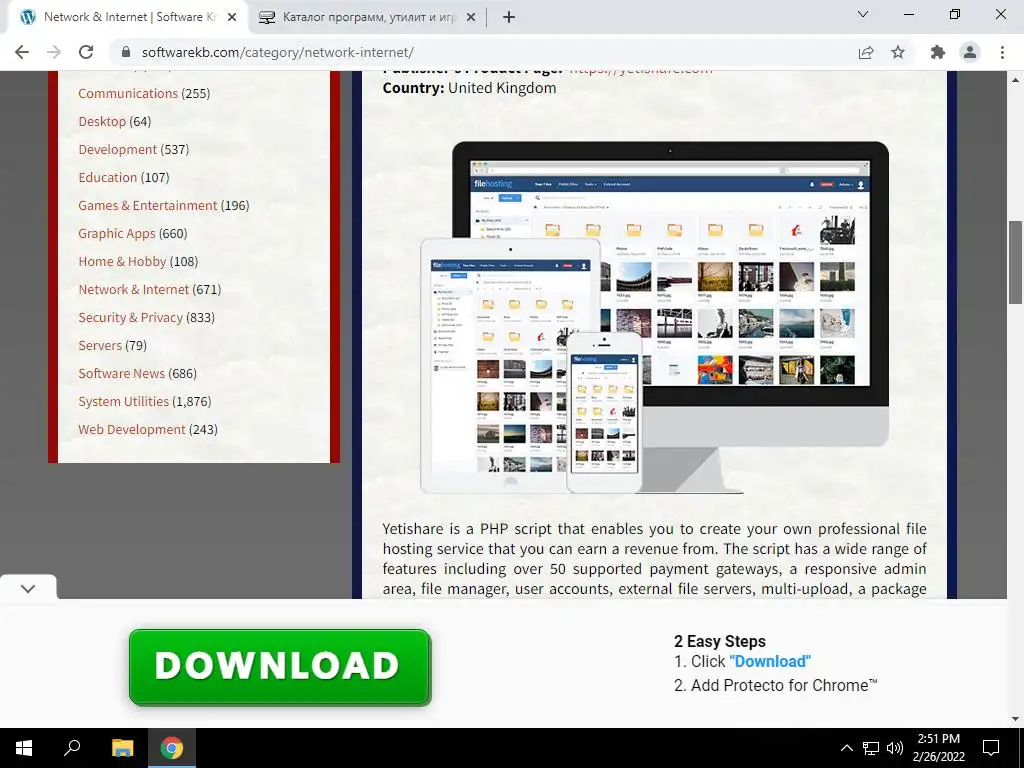Collapse the bottom ad banner chevron
Viewport: 1024px width, 768px height.
point(28,588)
